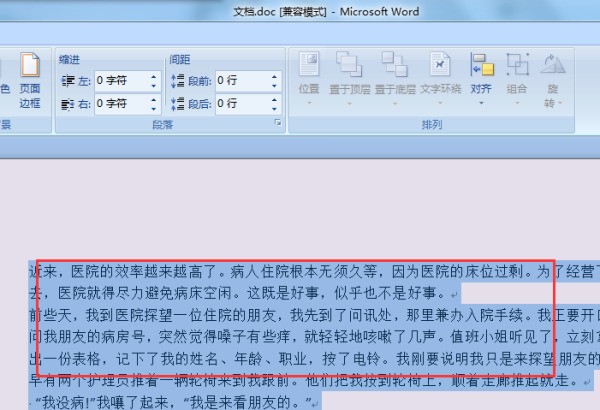Image resolution: width=600 pixels, height=410 pixels.
Task: Decrease the spacing before (段前) value
Action: 274,86
